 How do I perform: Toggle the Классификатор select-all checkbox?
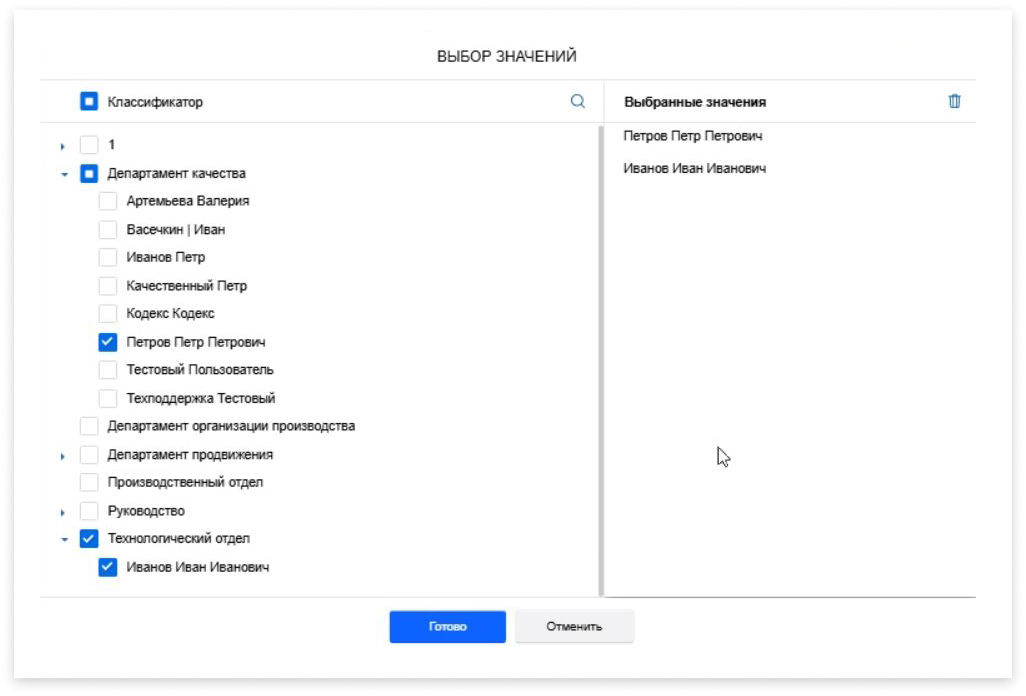click(89, 101)
